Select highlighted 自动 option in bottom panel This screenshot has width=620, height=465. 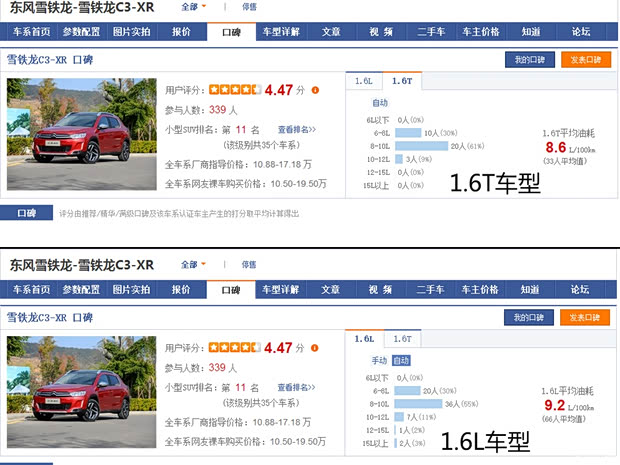401,361
